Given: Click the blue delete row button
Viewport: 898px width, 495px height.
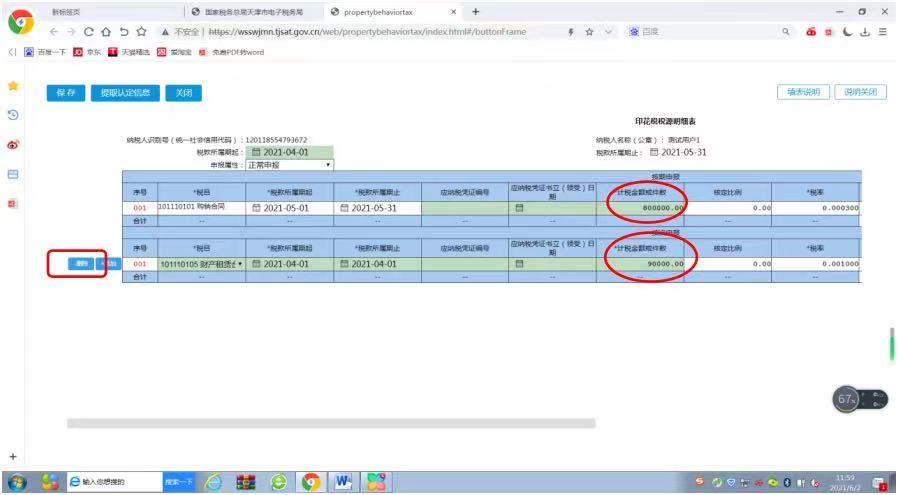Looking at the screenshot, I should 81,264.
